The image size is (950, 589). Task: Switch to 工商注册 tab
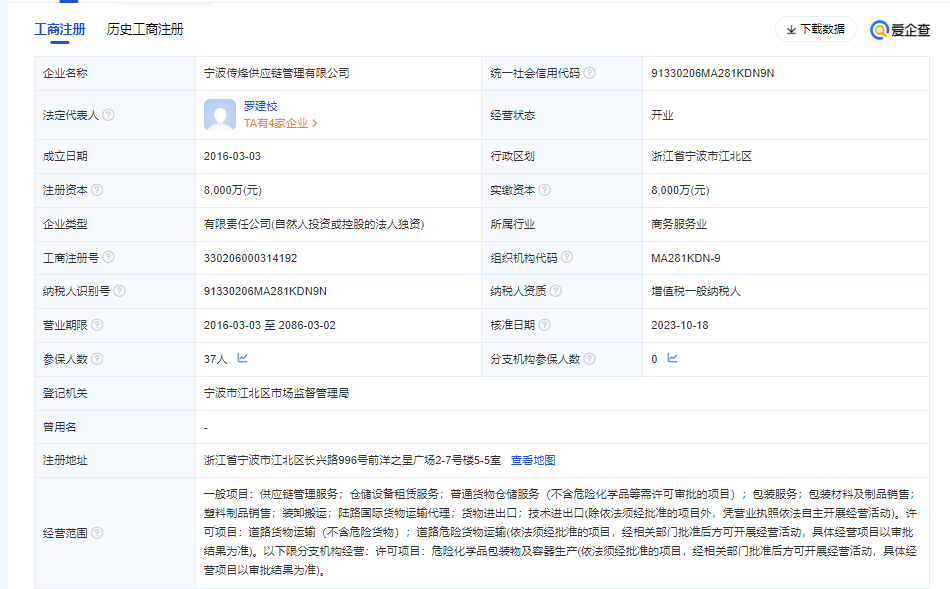[60, 30]
